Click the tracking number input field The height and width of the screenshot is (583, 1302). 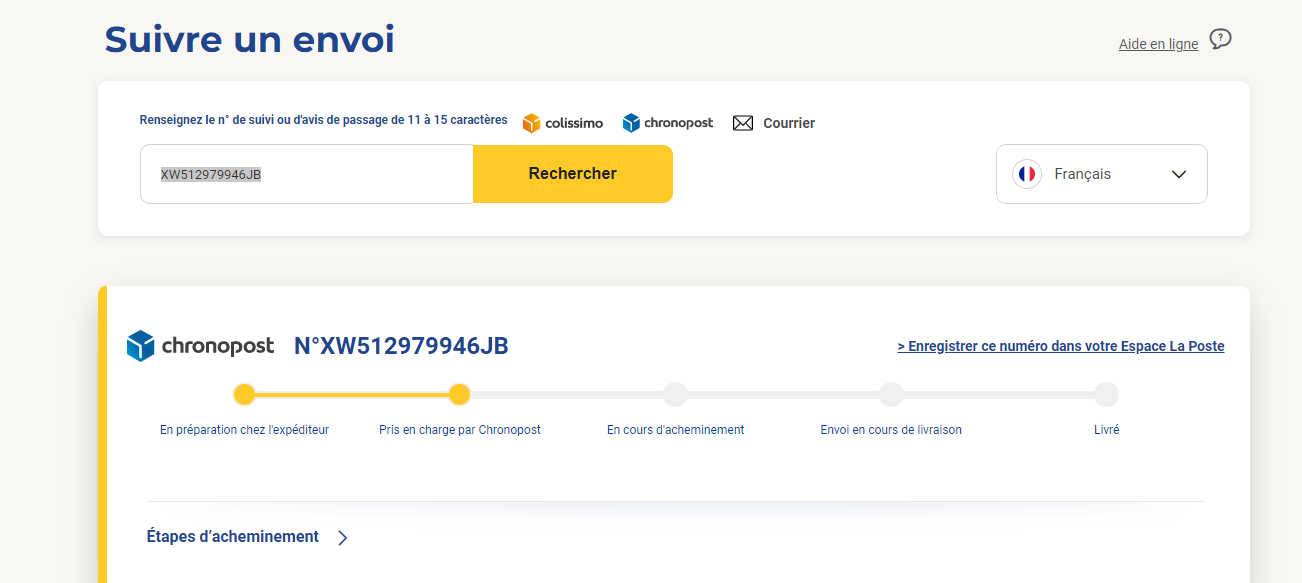307,174
